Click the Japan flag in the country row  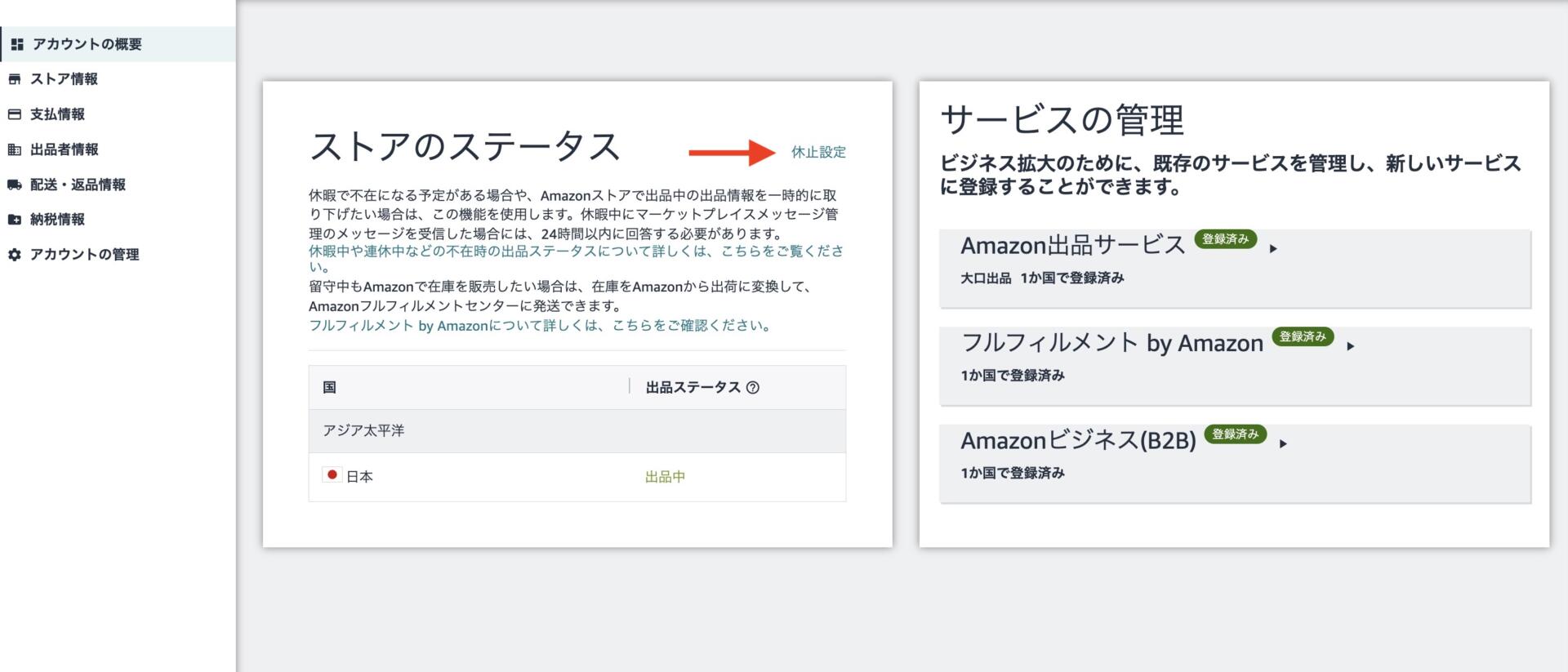coord(332,475)
